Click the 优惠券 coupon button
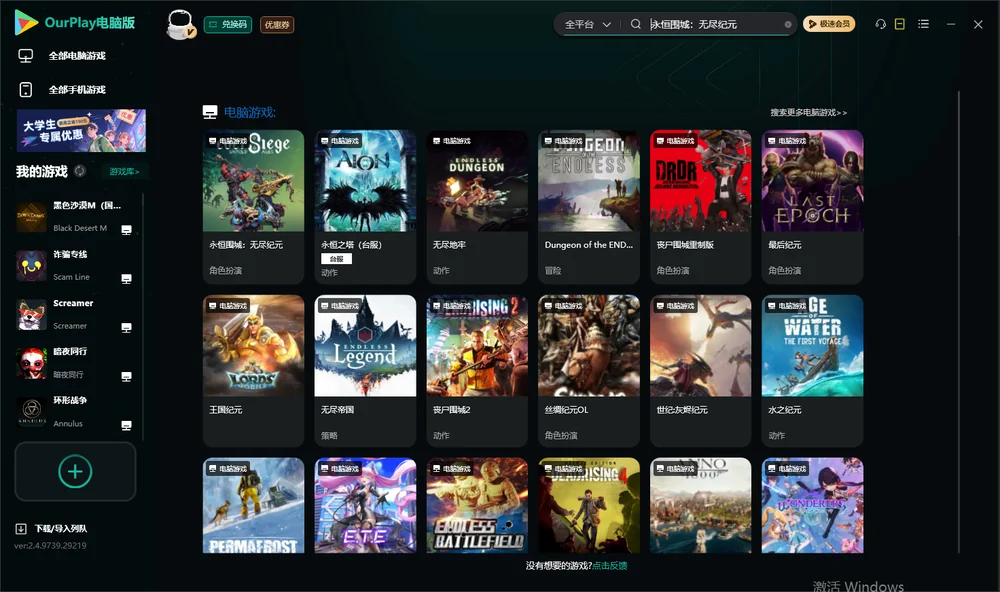The height and width of the screenshot is (592, 1000). coord(277,25)
